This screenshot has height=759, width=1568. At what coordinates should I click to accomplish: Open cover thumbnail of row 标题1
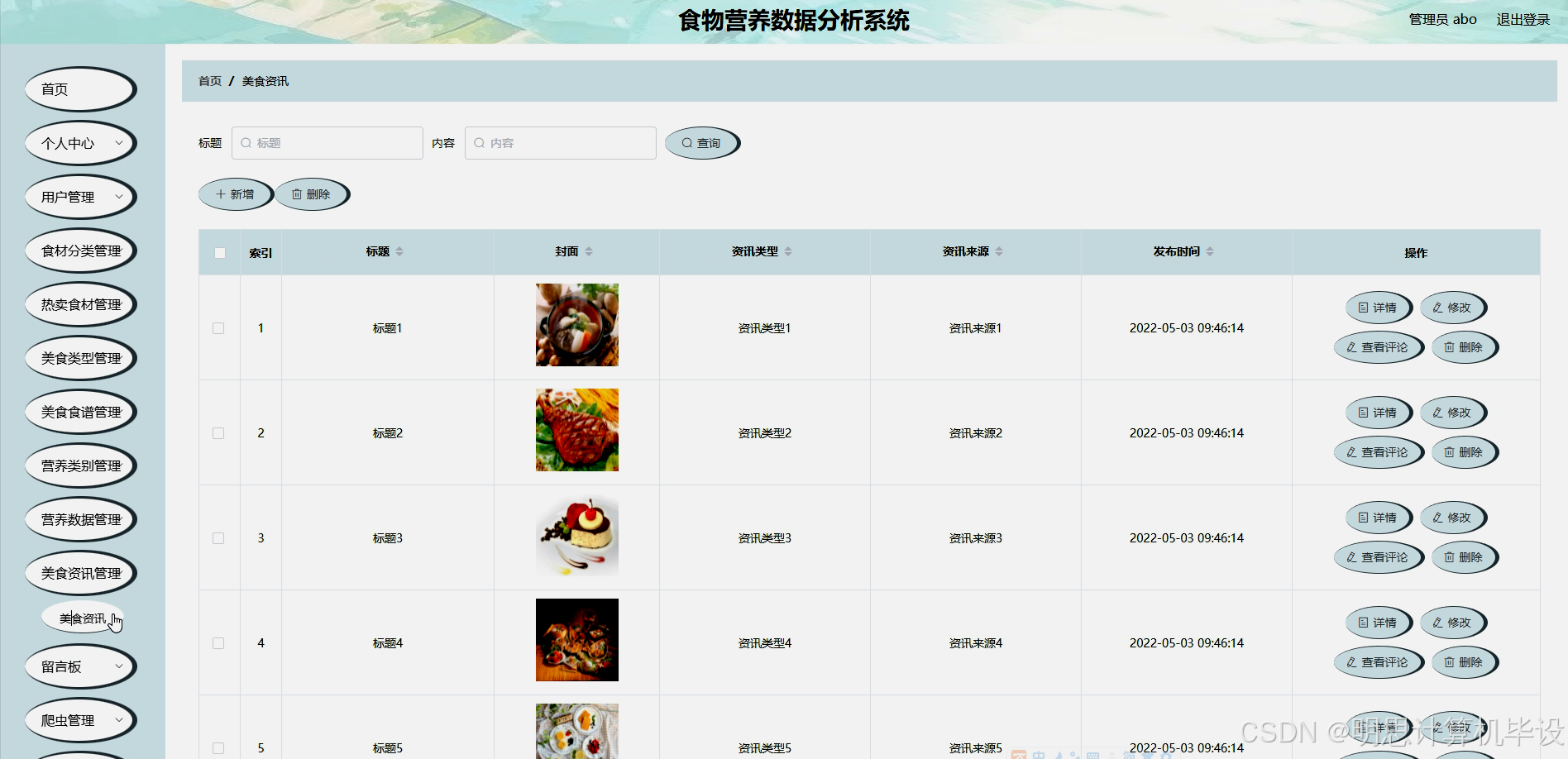click(x=577, y=325)
